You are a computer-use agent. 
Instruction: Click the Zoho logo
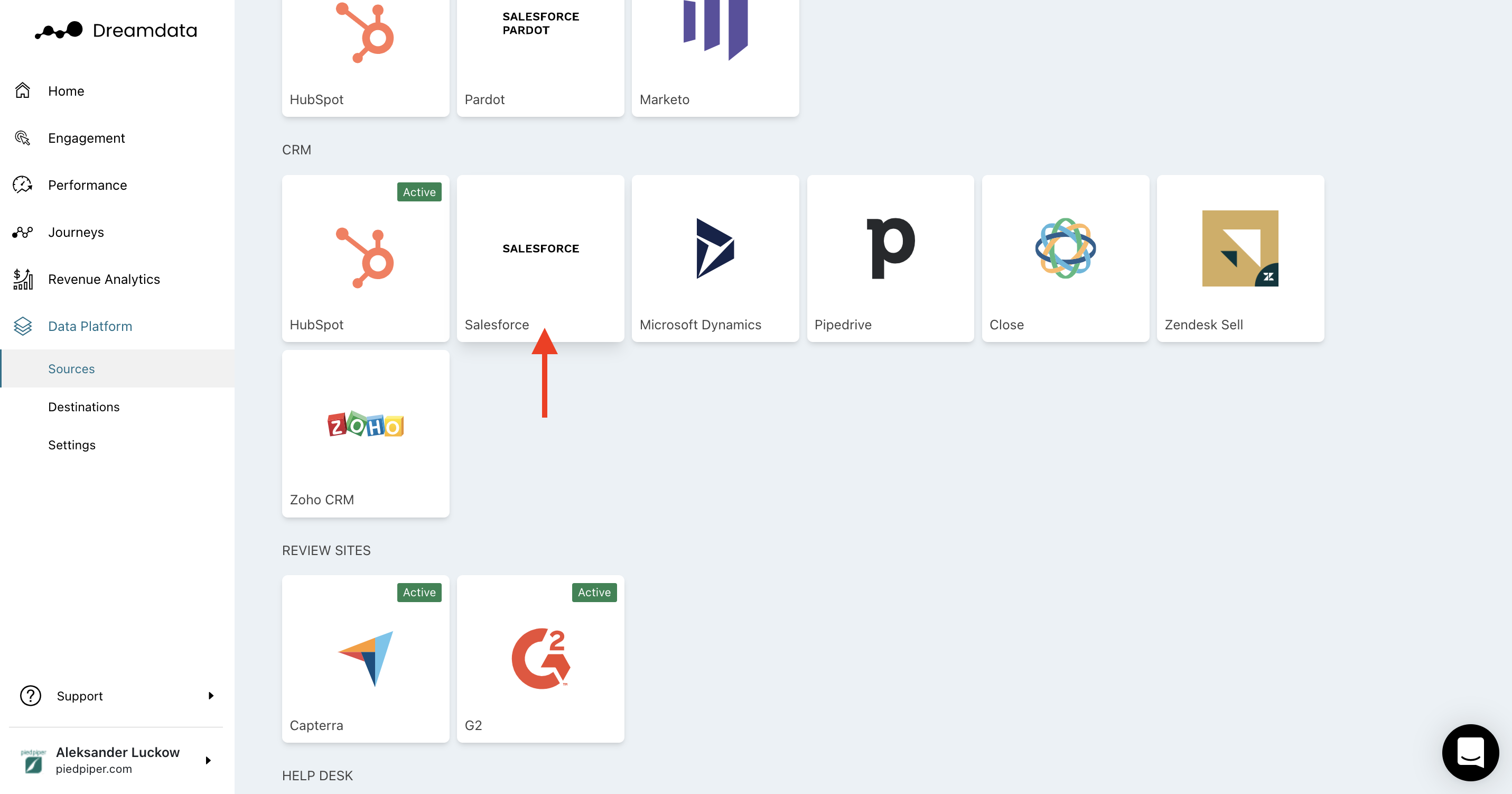pos(365,424)
